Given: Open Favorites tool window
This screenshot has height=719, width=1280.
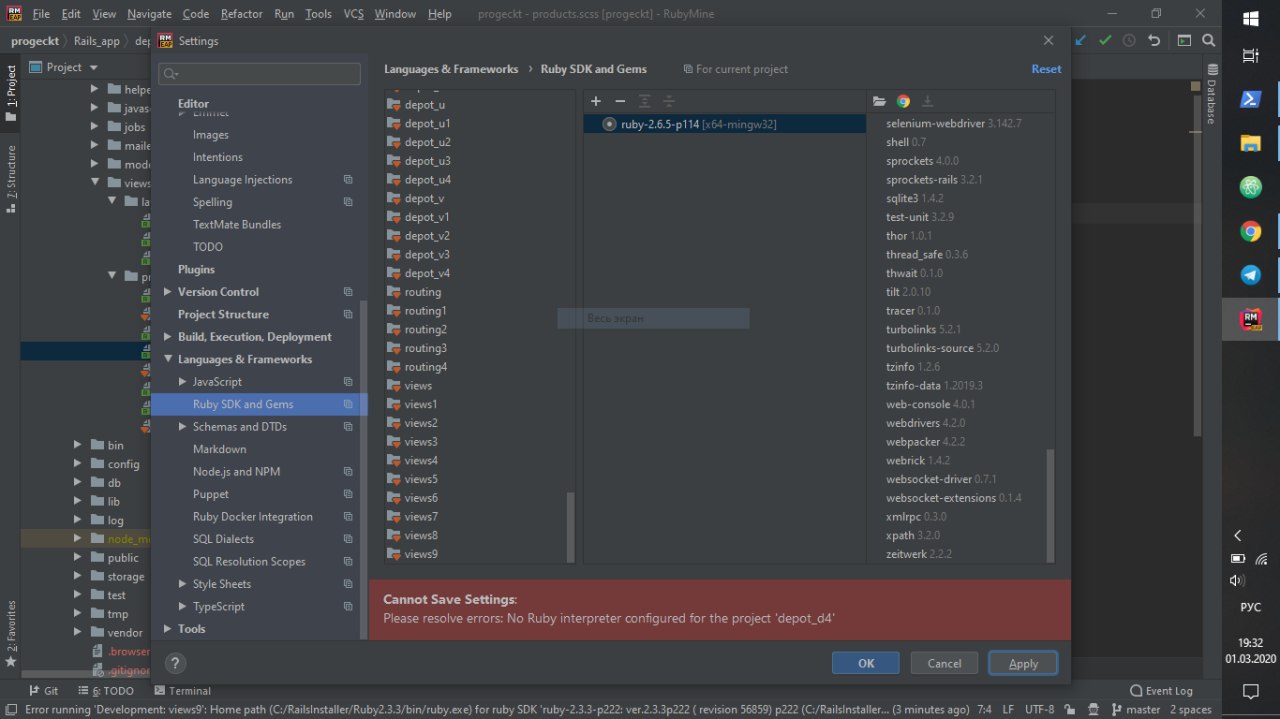Looking at the screenshot, I should tap(11, 634).
